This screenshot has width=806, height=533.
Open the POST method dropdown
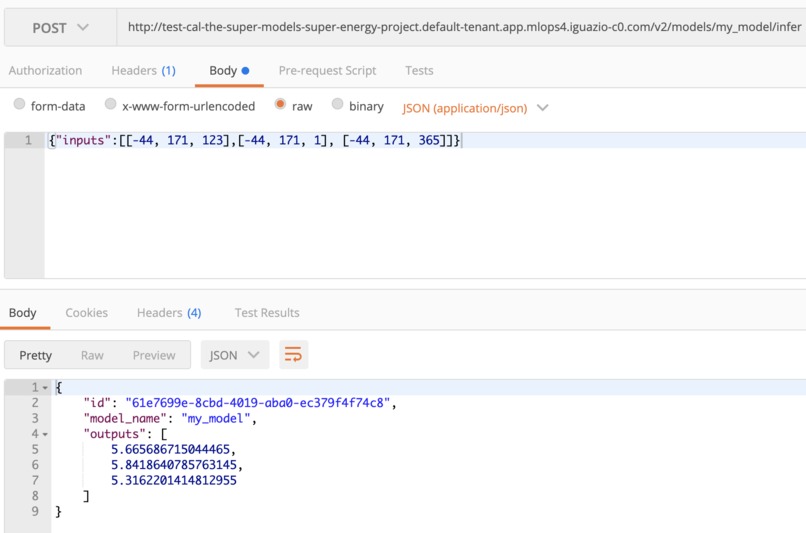(x=60, y=28)
